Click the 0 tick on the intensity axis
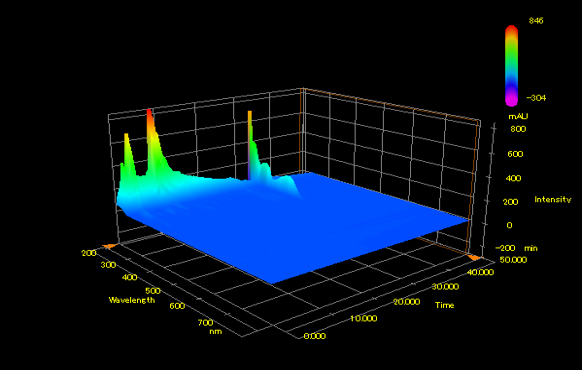This screenshot has height=370, width=582. (509, 225)
